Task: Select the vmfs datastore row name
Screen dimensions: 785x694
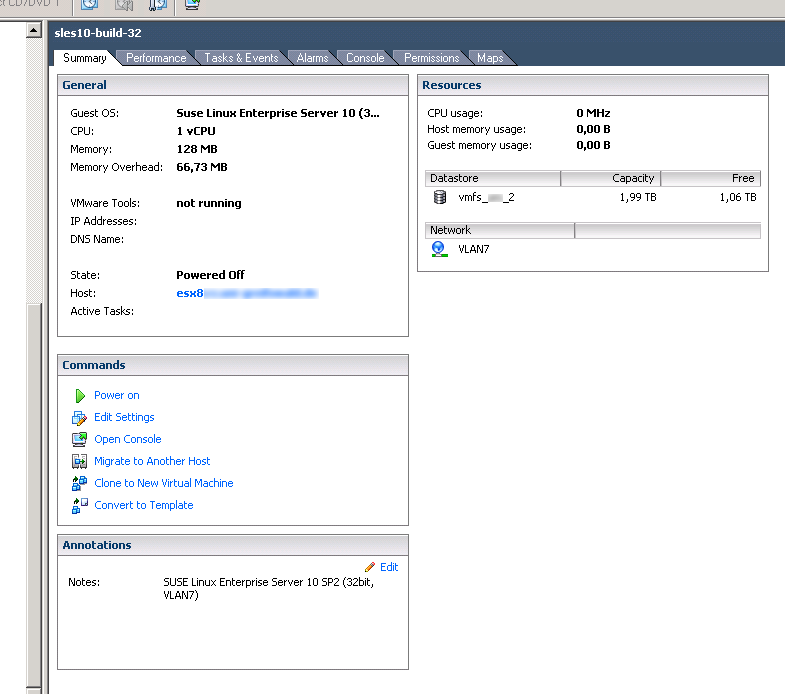Action: pos(486,197)
